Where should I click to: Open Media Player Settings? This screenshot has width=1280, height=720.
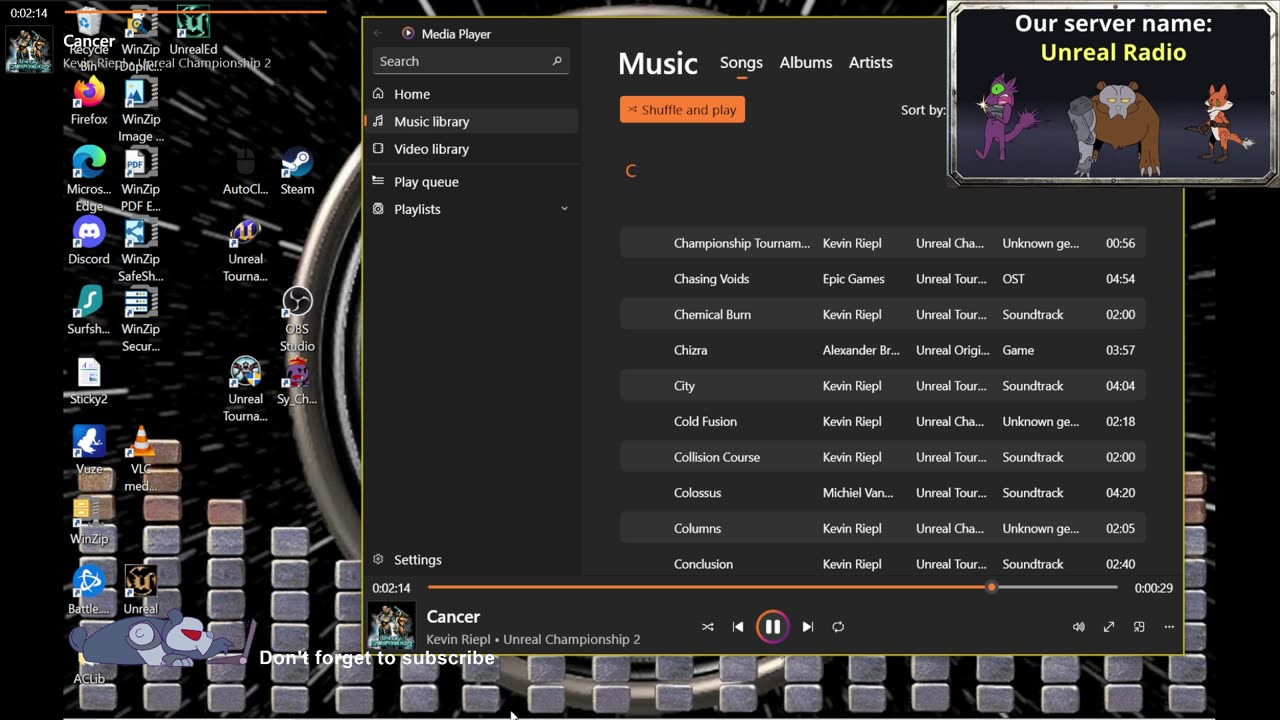pyautogui.click(x=472, y=560)
